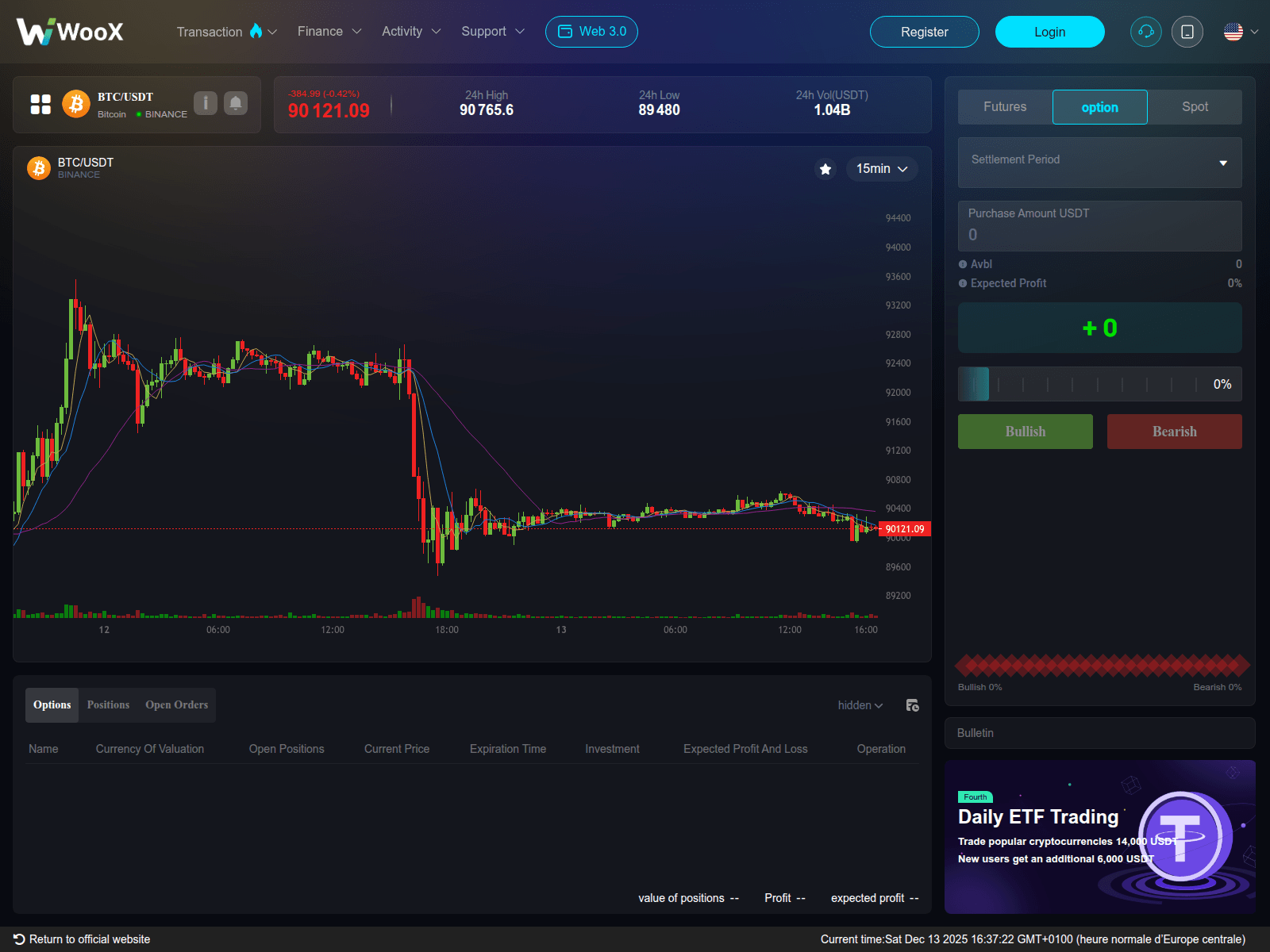The height and width of the screenshot is (952, 1270).
Task: Expand the Transaction menu
Action: (226, 32)
